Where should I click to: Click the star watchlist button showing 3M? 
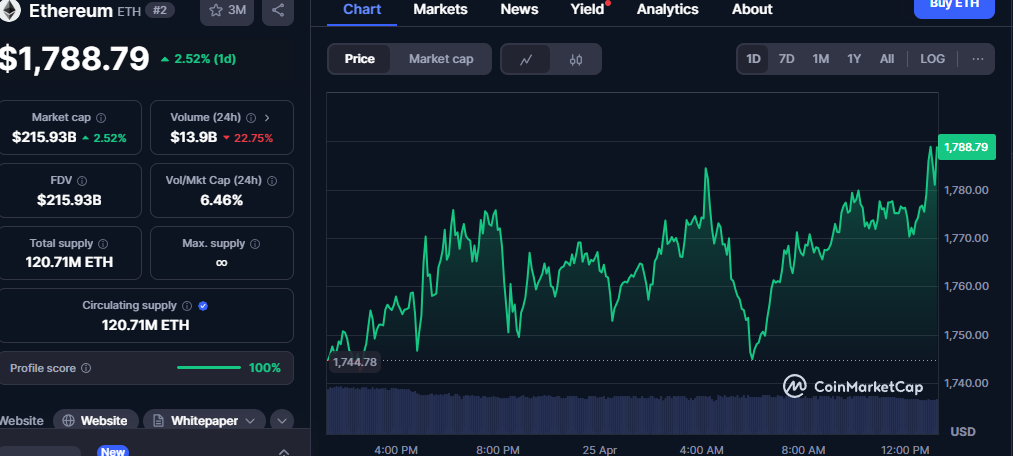point(227,10)
